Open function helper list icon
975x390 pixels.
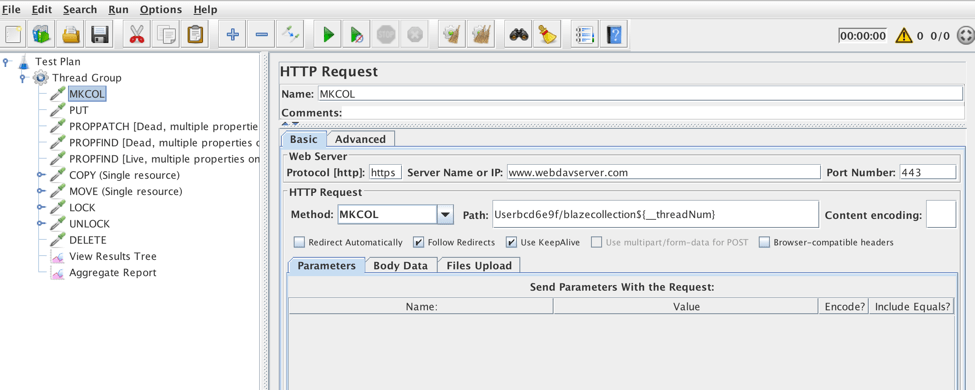585,34
